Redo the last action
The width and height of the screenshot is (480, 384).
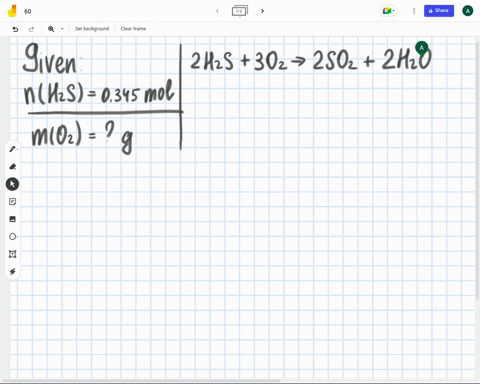(x=31, y=29)
